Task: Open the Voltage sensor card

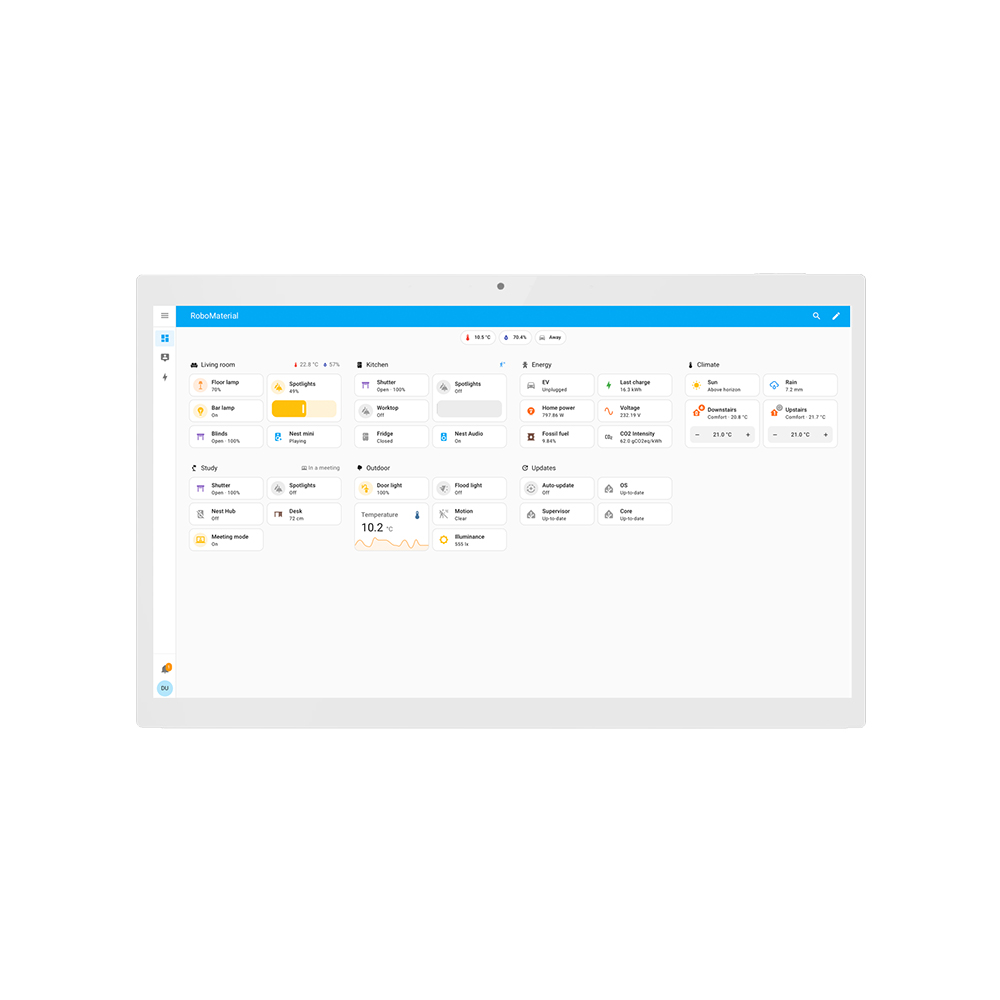Action: (x=635, y=411)
